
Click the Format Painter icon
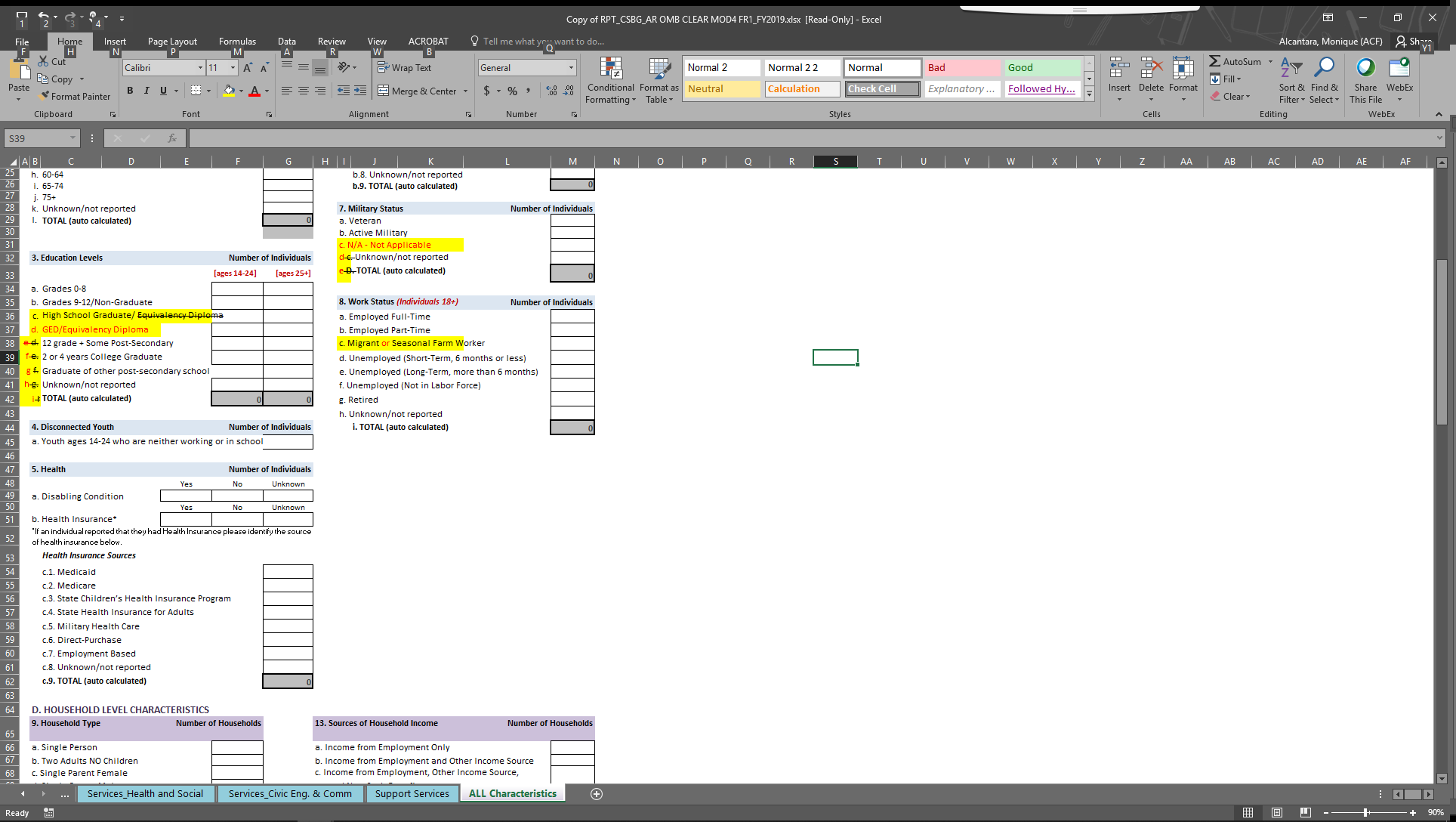coord(45,97)
